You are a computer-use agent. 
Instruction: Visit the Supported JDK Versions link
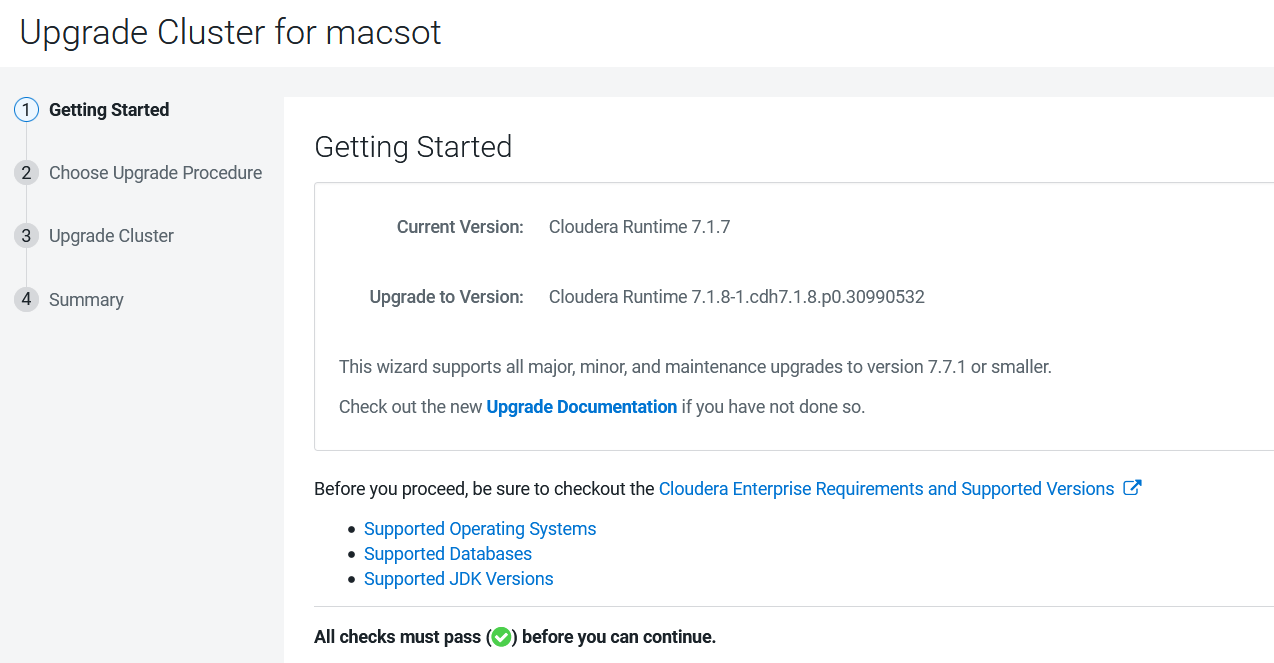[x=458, y=579]
